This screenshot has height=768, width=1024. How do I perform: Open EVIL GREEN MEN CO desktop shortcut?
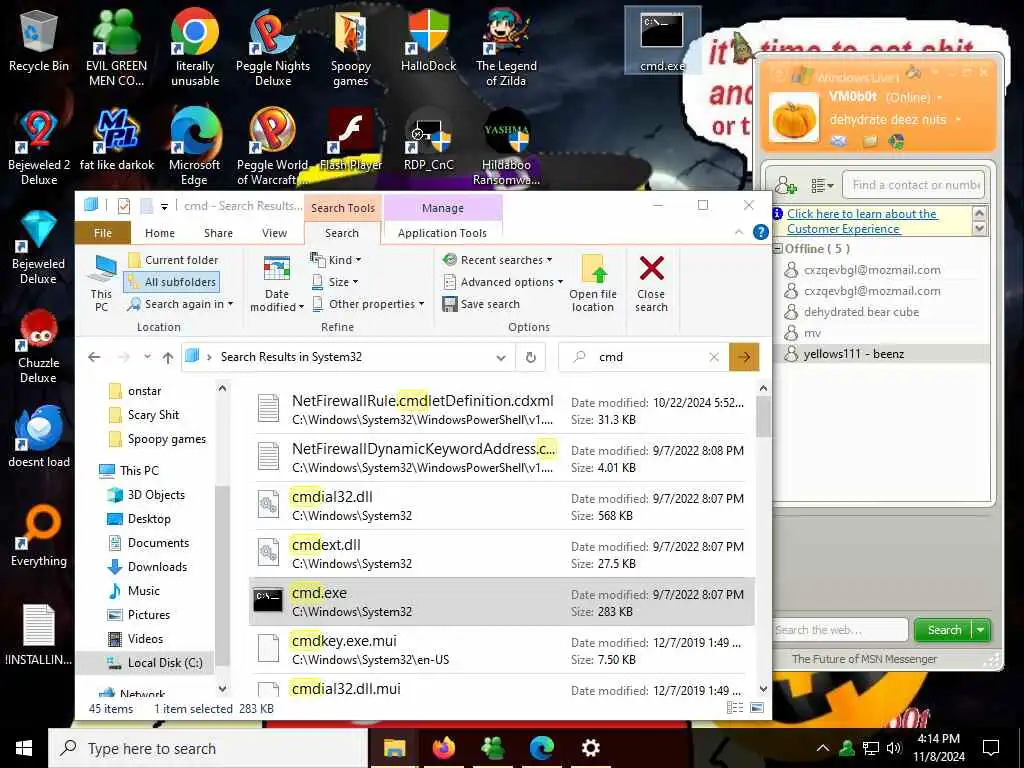[116, 47]
